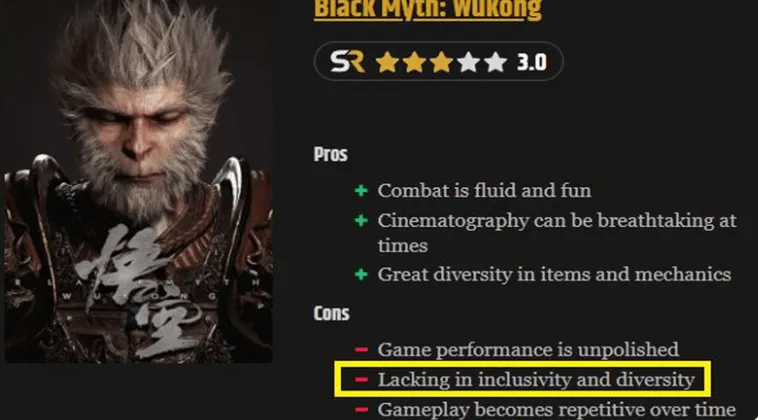The height and width of the screenshot is (420, 758).
Task: Click the 3.0 rating score
Action: [532, 62]
